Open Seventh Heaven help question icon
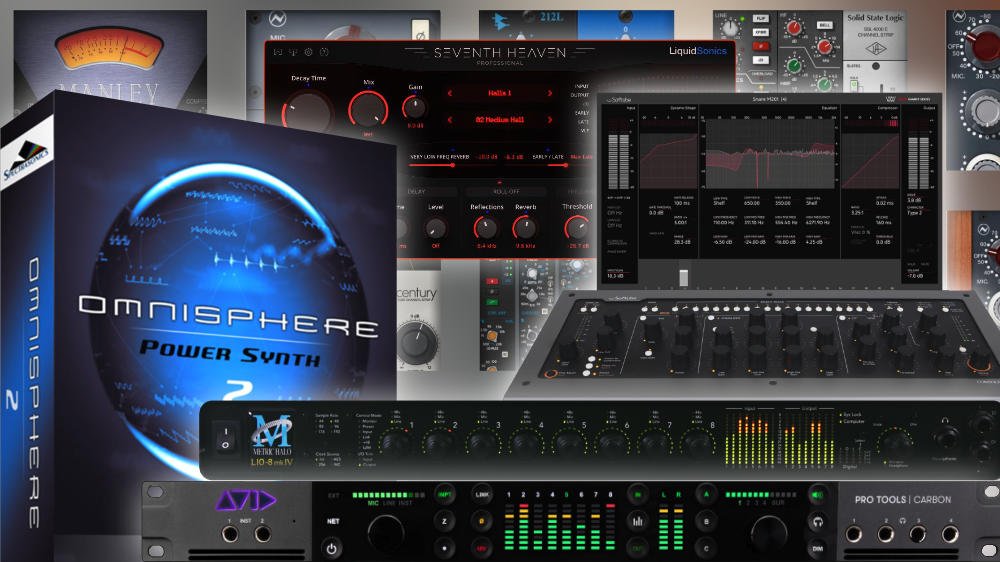The width and height of the screenshot is (1000, 562). 324,52
